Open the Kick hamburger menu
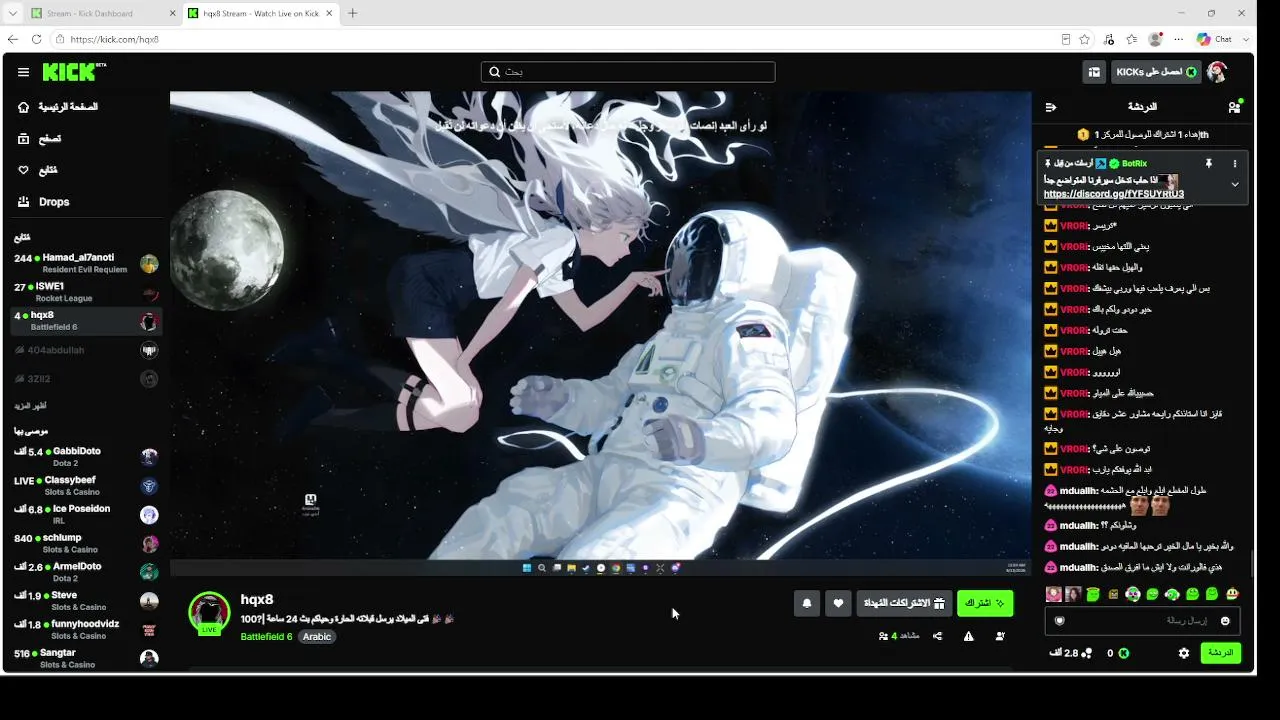 (x=23, y=72)
